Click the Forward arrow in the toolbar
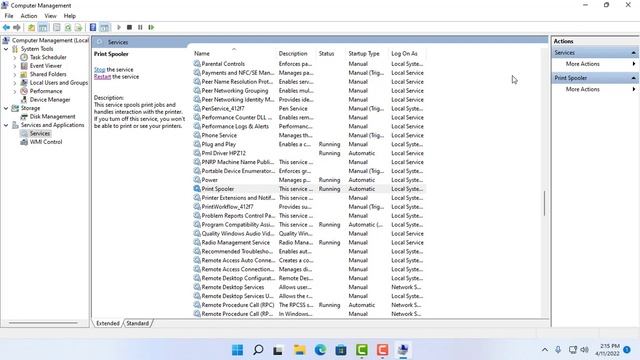 pyautogui.click(x=17, y=27)
